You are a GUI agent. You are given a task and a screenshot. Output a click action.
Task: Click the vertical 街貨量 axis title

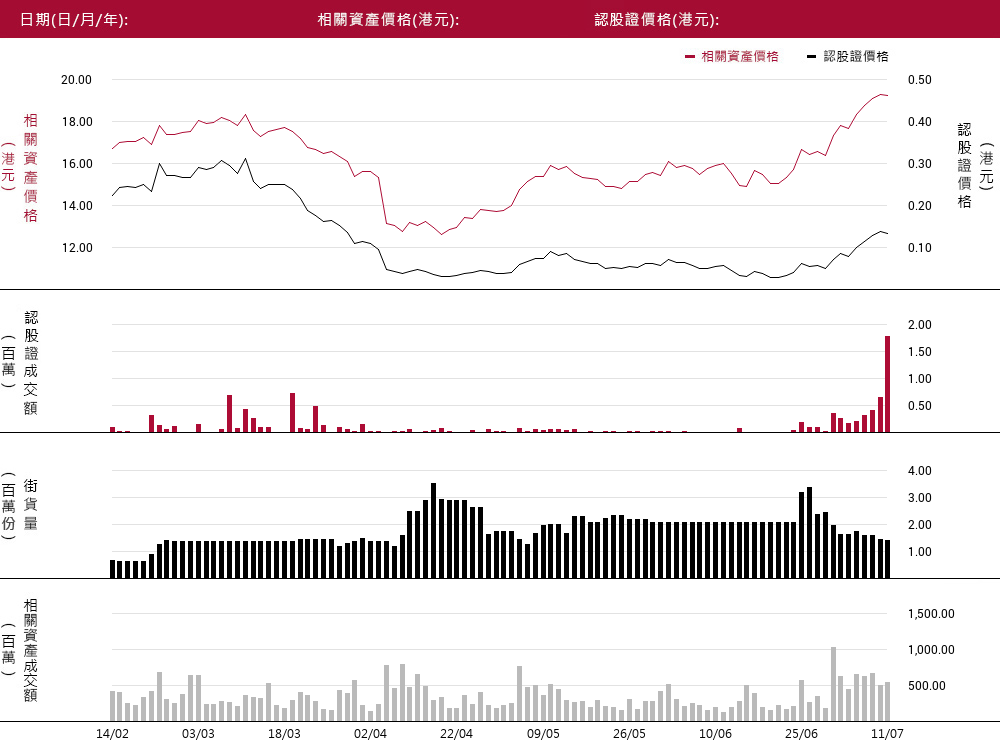31,505
